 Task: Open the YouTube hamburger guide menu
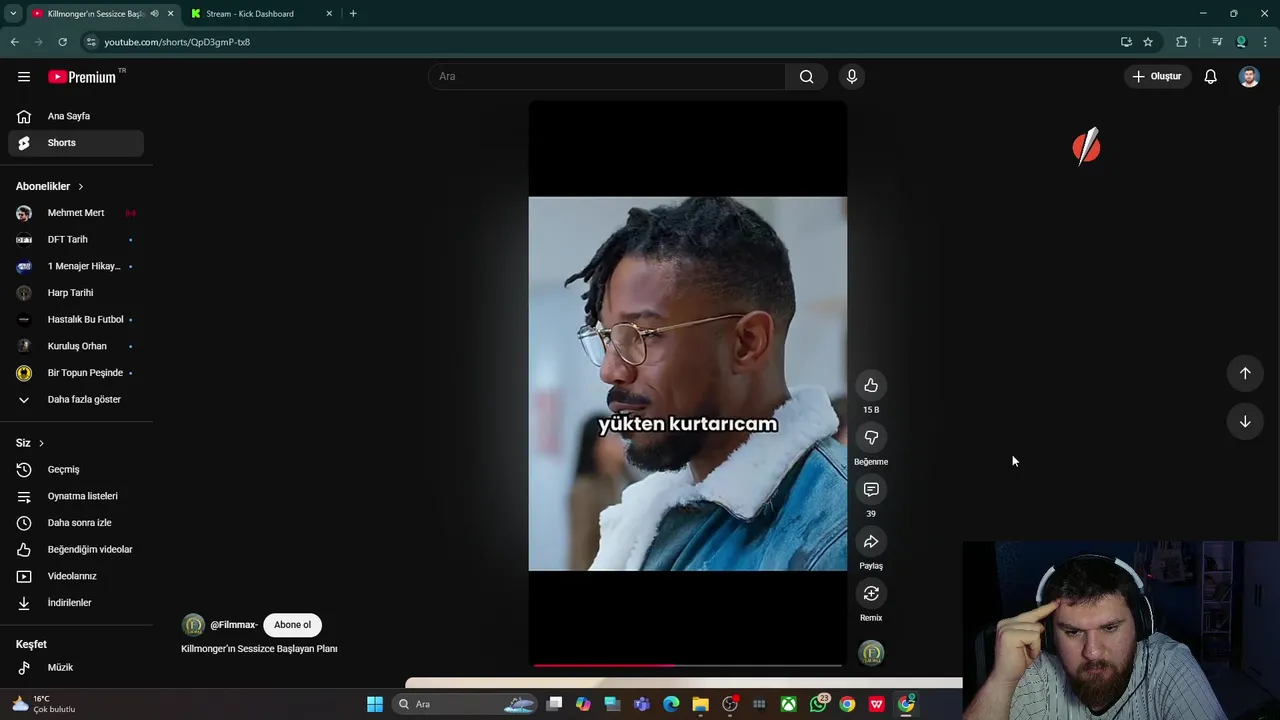(x=24, y=76)
